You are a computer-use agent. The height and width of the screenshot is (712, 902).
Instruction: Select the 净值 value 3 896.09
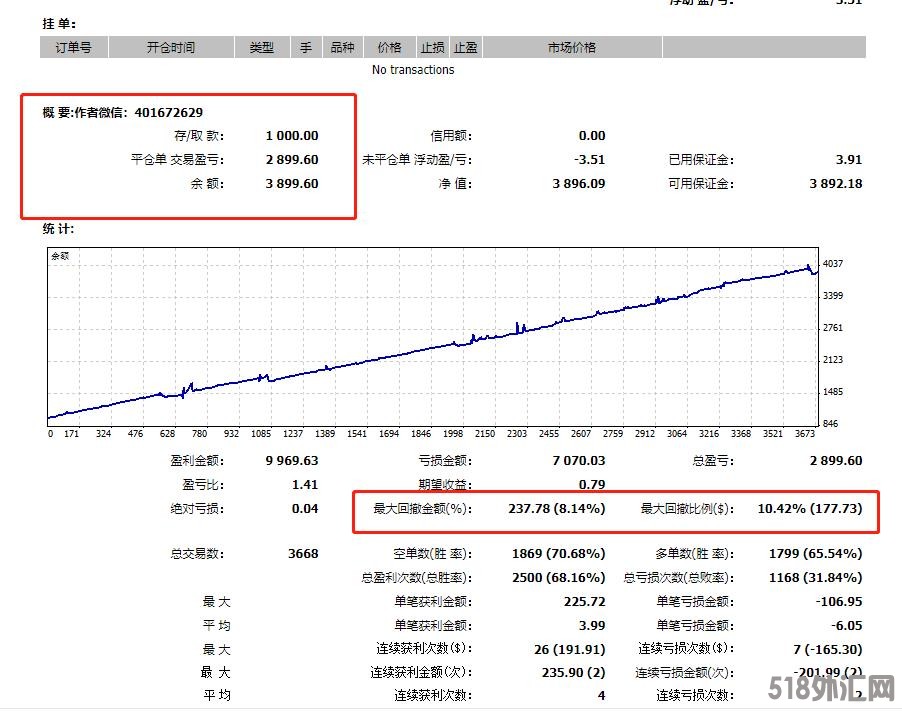click(x=578, y=184)
